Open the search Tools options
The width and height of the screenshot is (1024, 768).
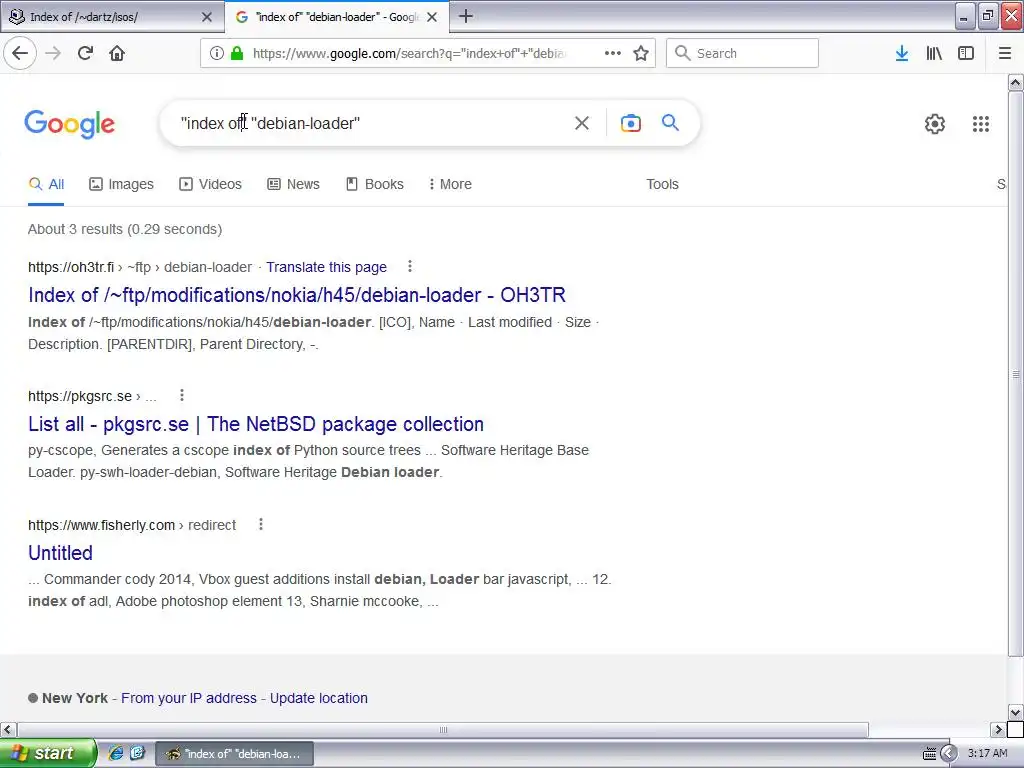coord(662,184)
